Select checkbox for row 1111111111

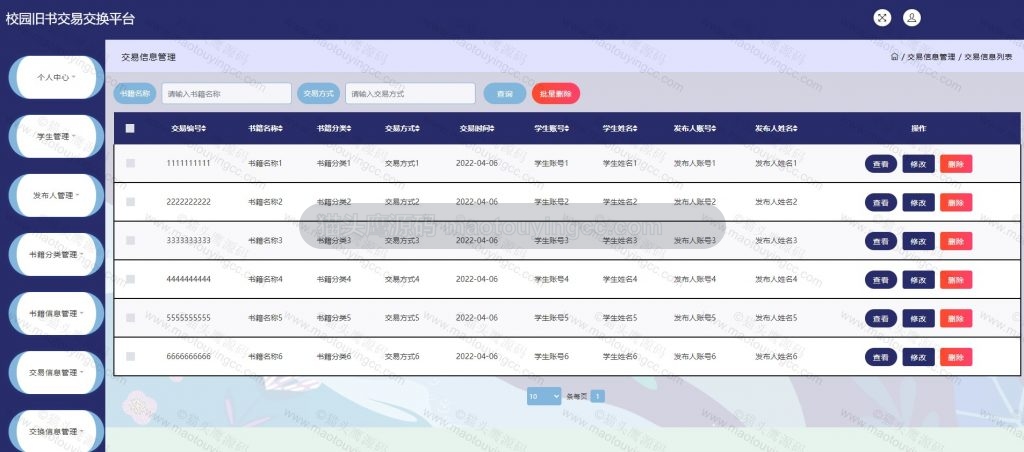click(x=130, y=163)
